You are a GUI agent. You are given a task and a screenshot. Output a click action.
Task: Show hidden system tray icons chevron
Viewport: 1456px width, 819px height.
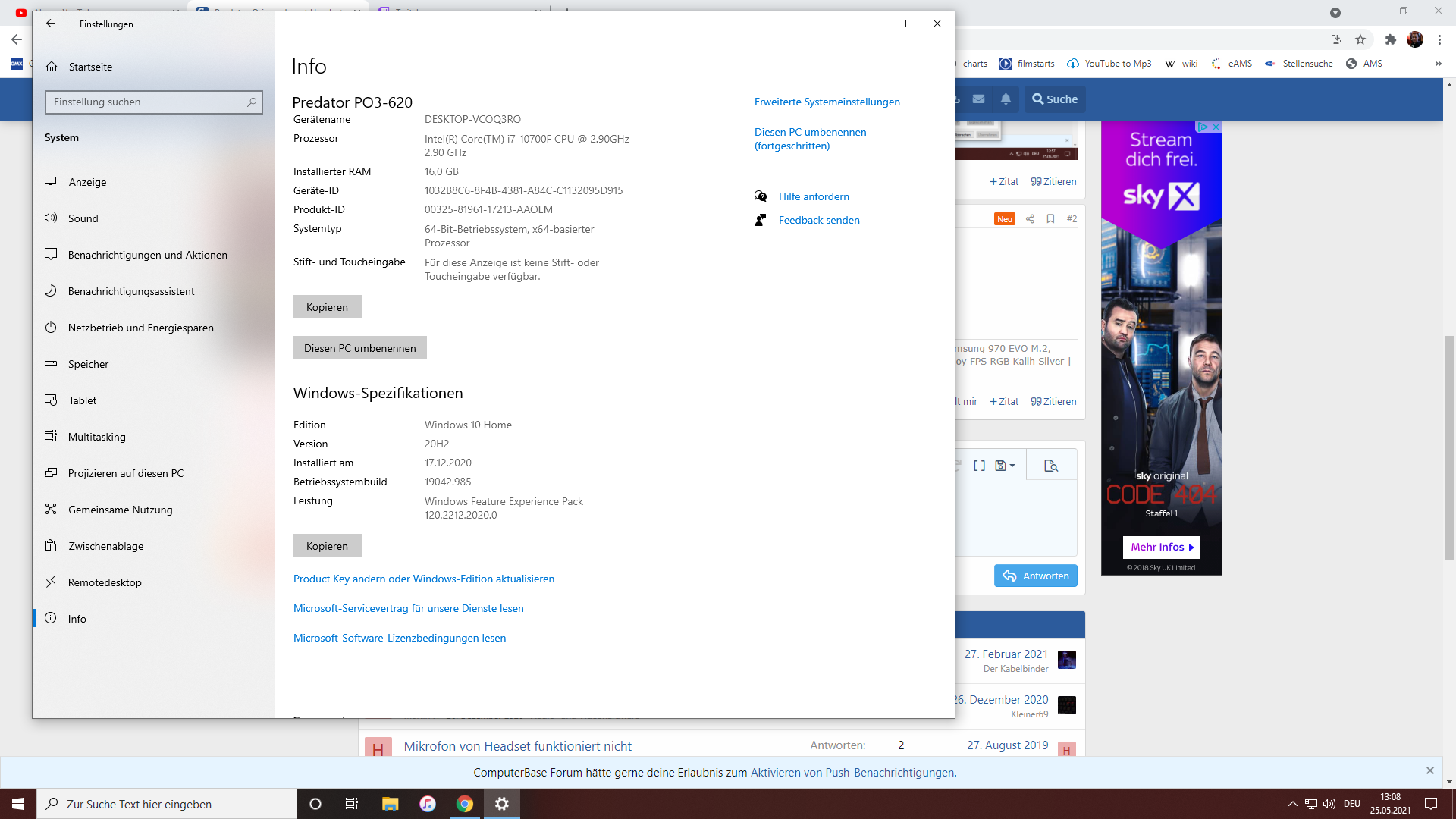[1292, 804]
